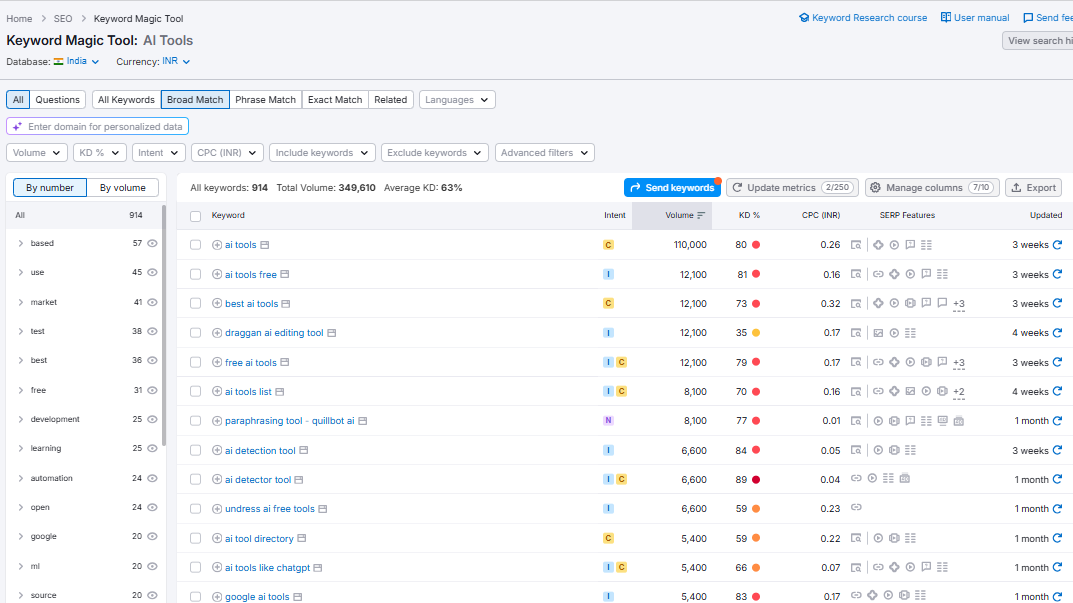Open Advanced filters dropdown
The height and width of the screenshot is (603, 1073).
click(x=545, y=153)
